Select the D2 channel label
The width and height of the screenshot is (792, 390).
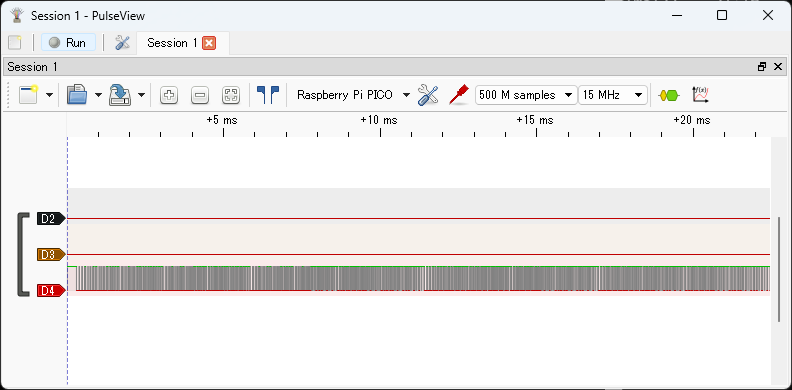tap(51, 219)
